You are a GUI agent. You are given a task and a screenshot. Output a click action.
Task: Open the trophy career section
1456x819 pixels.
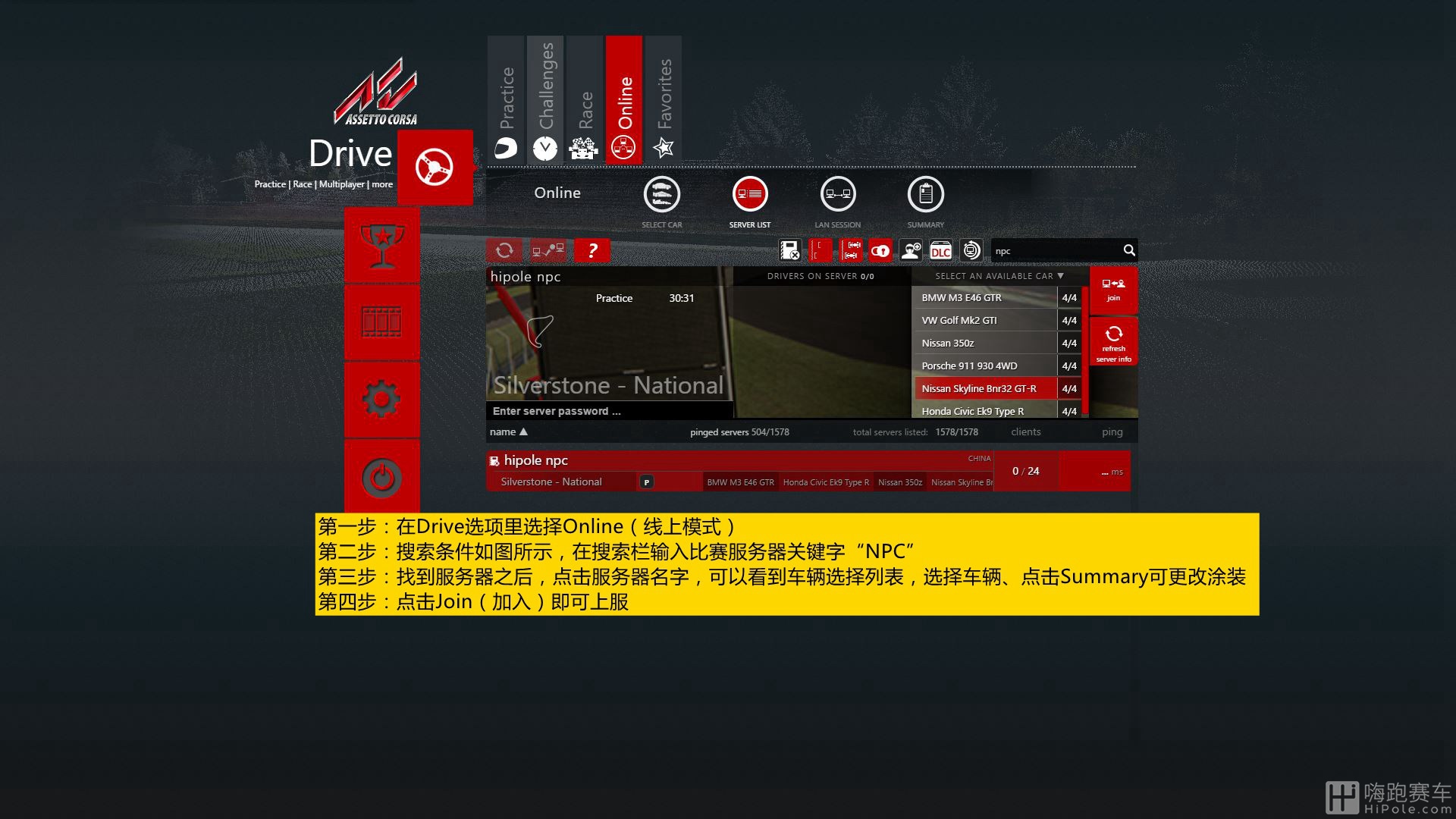[x=381, y=246]
